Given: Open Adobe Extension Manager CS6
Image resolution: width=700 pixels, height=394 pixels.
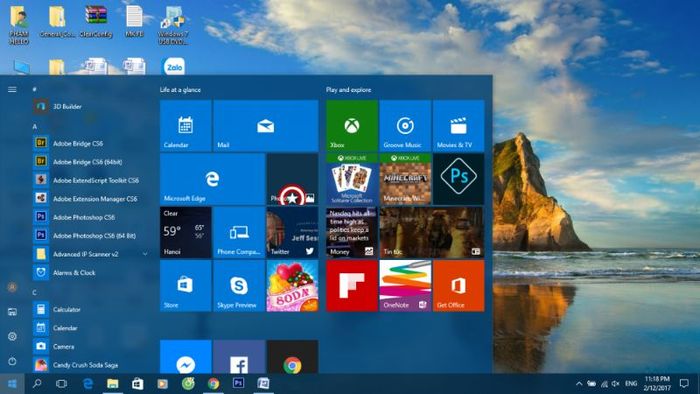Looking at the screenshot, I should coord(91,199).
